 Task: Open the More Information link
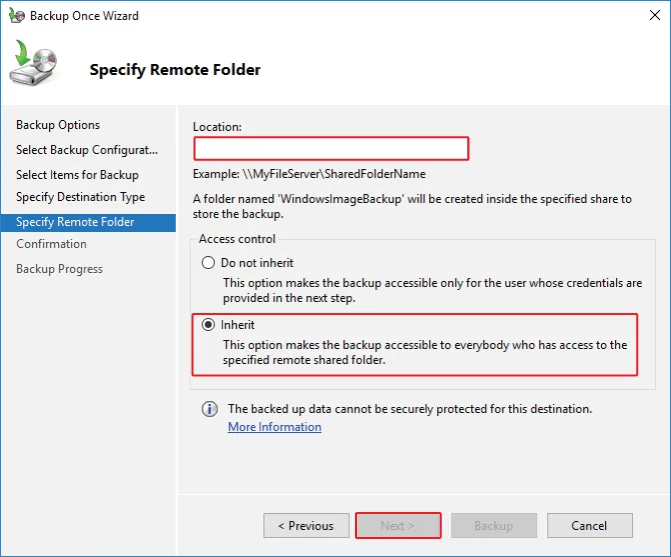coord(275,427)
